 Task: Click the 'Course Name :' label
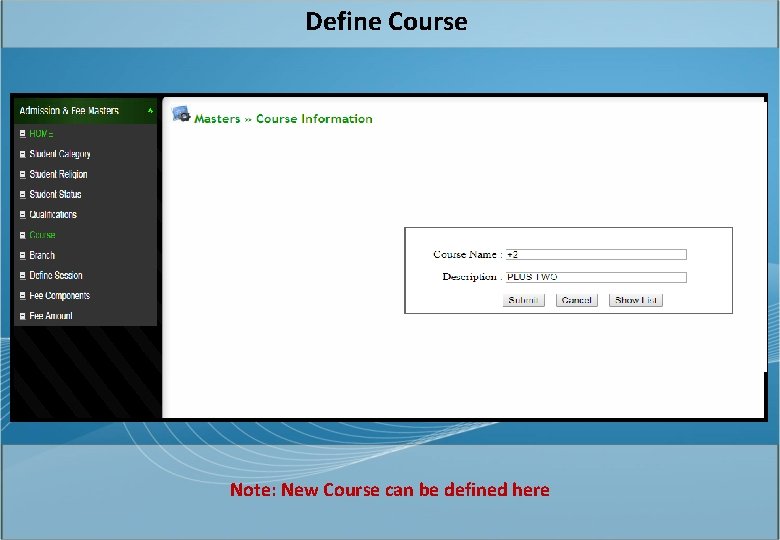468,255
